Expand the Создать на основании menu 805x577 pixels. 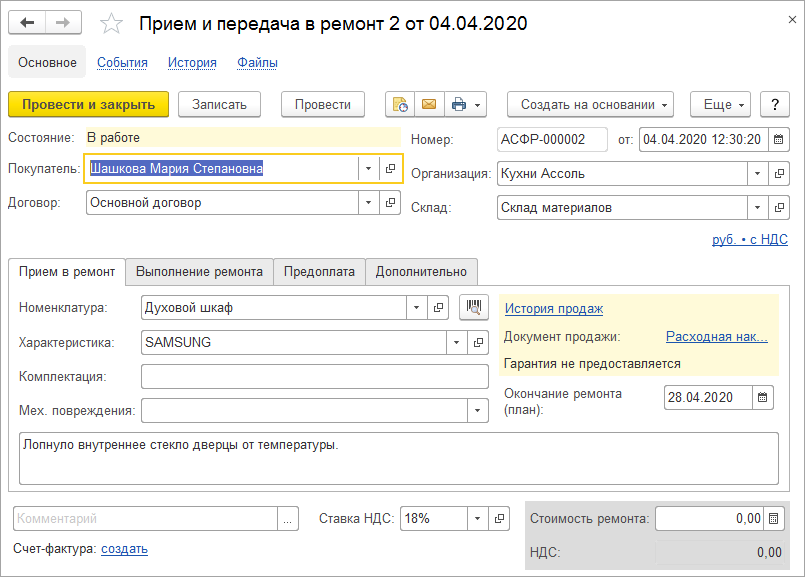tap(590, 104)
